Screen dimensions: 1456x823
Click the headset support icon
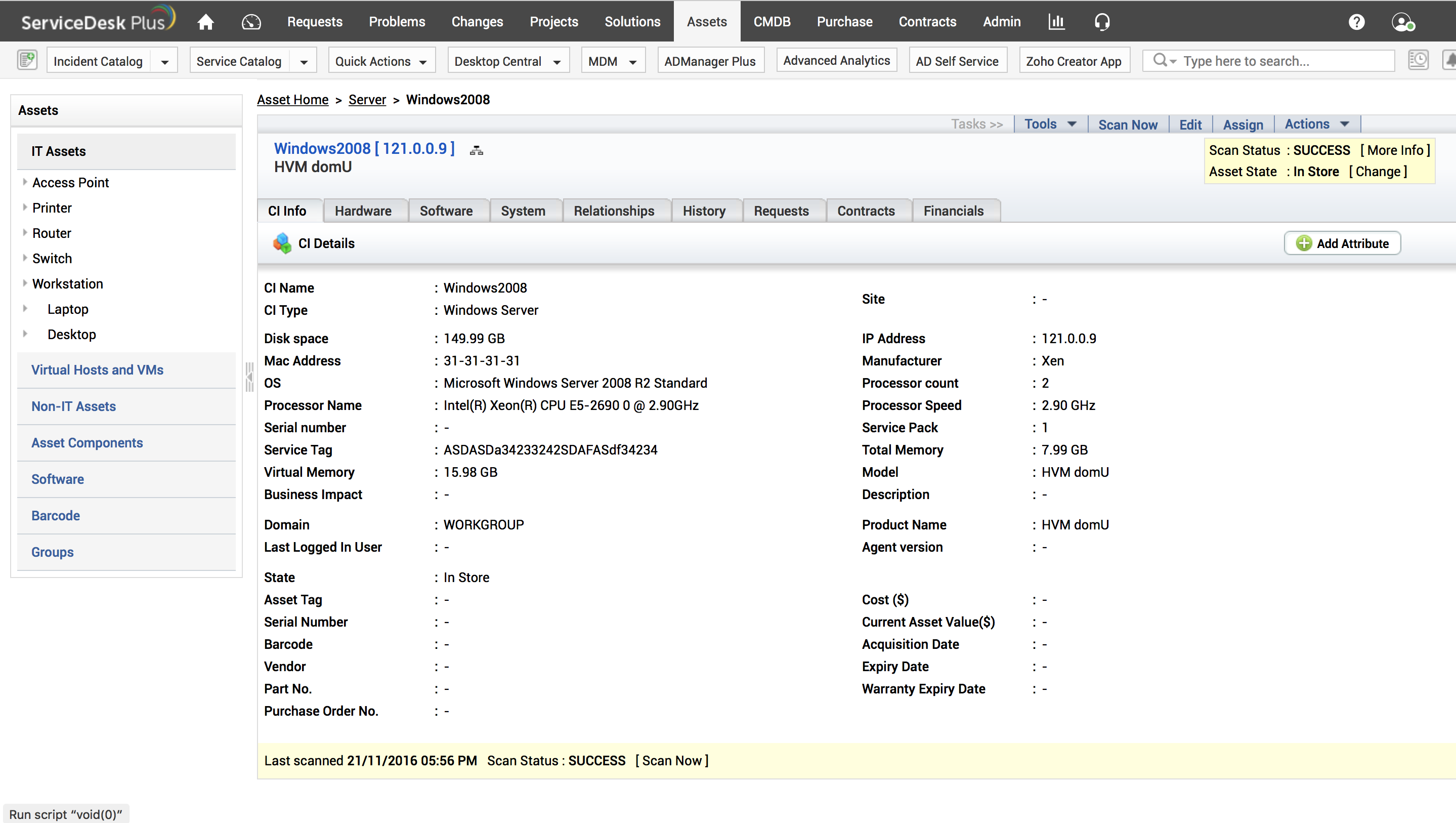(1101, 21)
